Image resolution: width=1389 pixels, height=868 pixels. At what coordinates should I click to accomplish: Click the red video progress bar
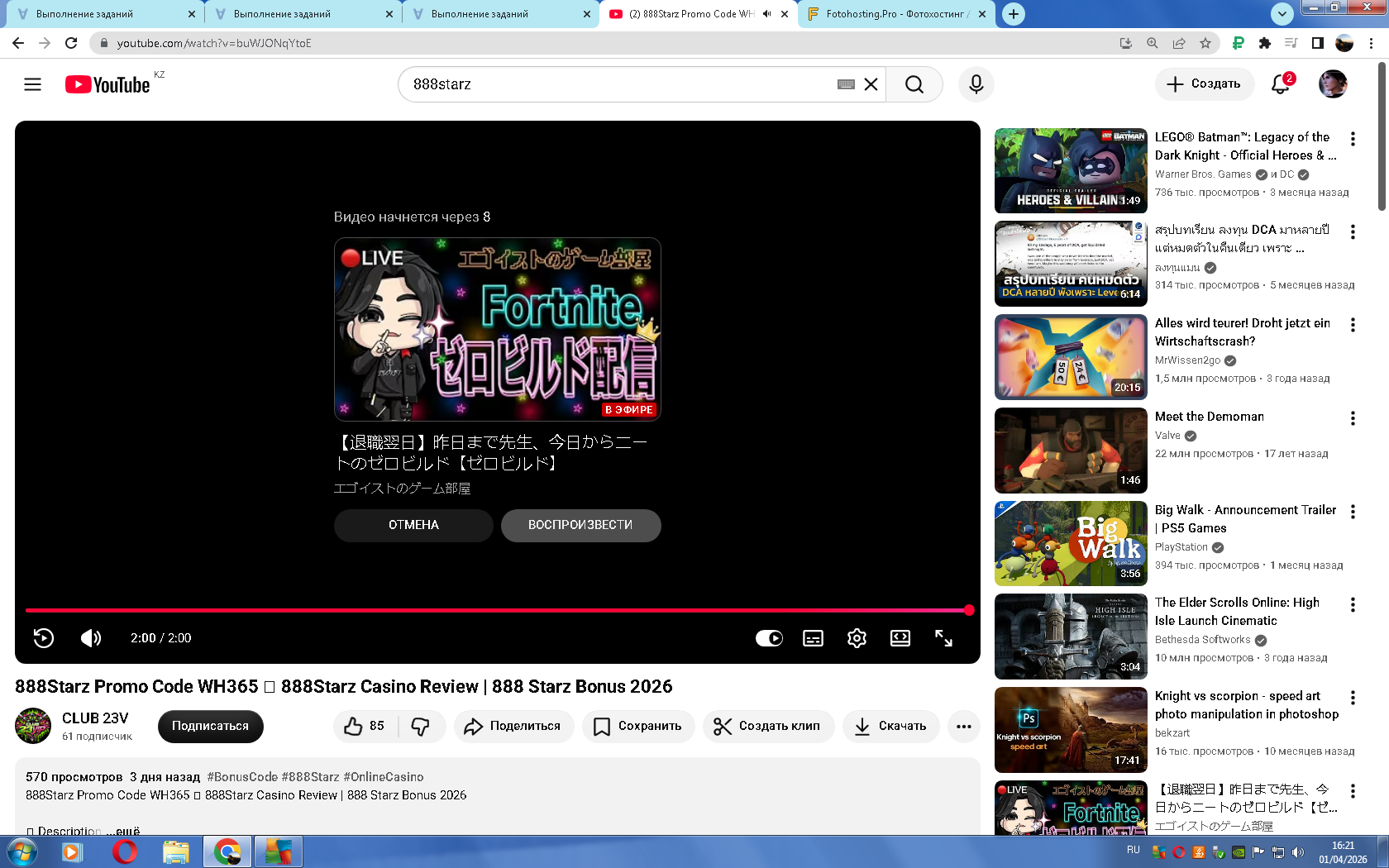(x=496, y=611)
